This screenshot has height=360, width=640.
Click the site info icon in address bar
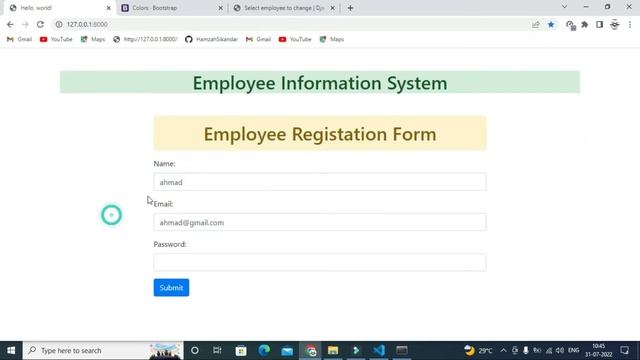(x=59, y=24)
